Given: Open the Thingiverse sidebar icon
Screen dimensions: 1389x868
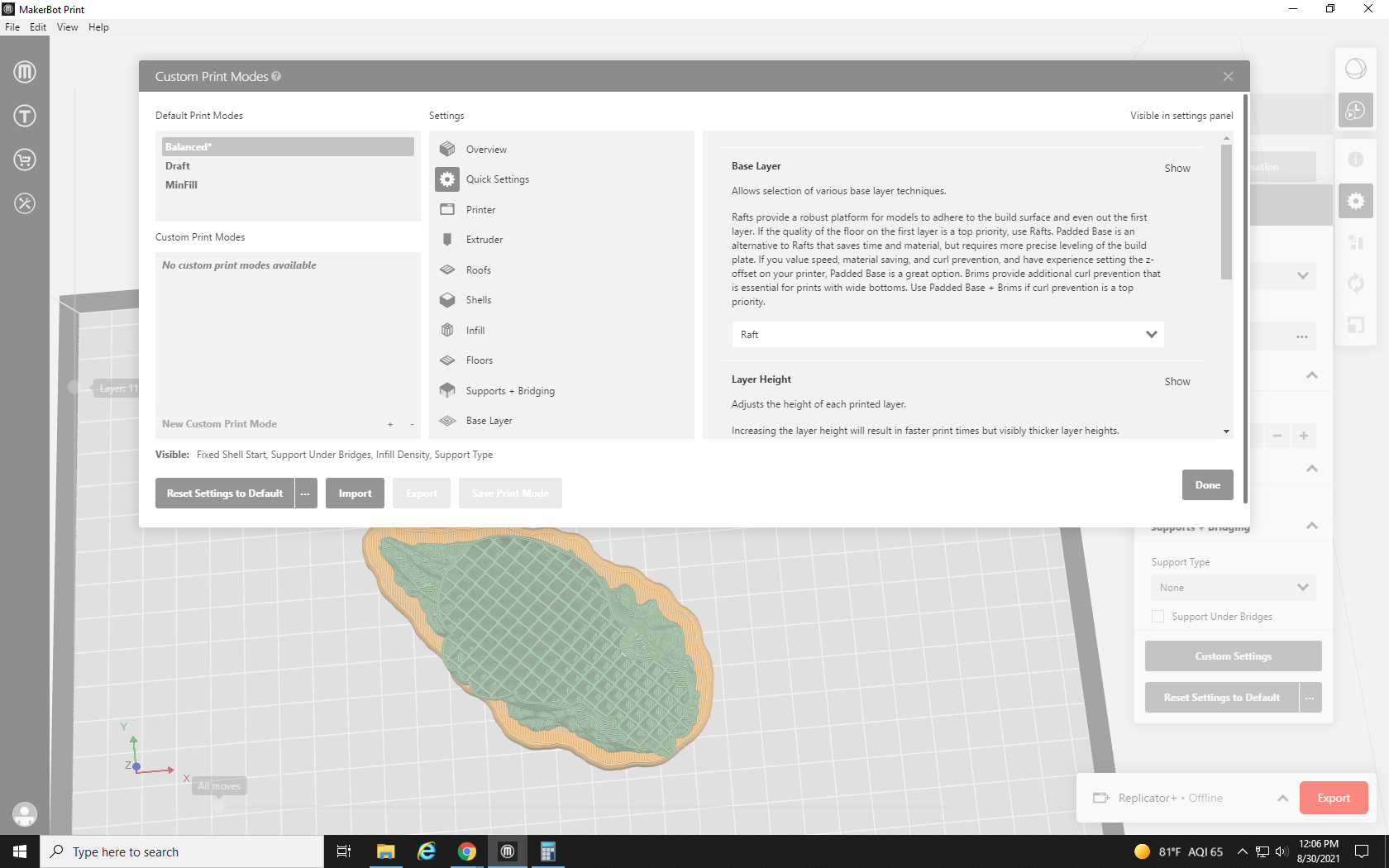Looking at the screenshot, I should pyautogui.click(x=25, y=116).
